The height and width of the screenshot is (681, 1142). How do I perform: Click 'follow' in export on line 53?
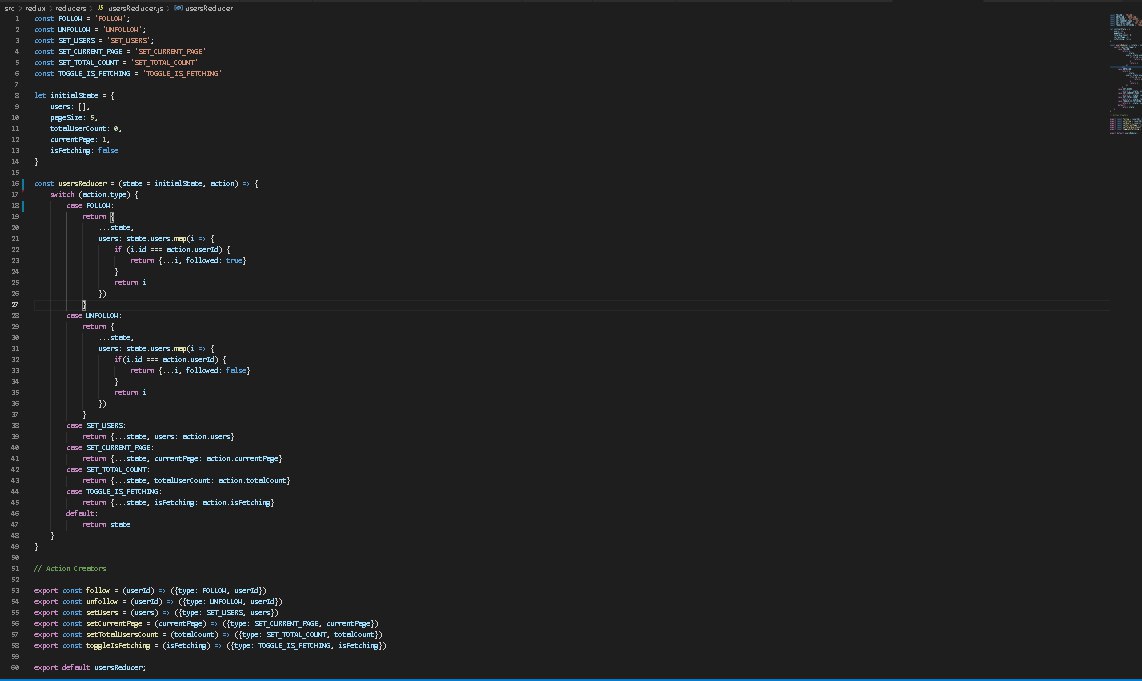[x=98, y=590]
